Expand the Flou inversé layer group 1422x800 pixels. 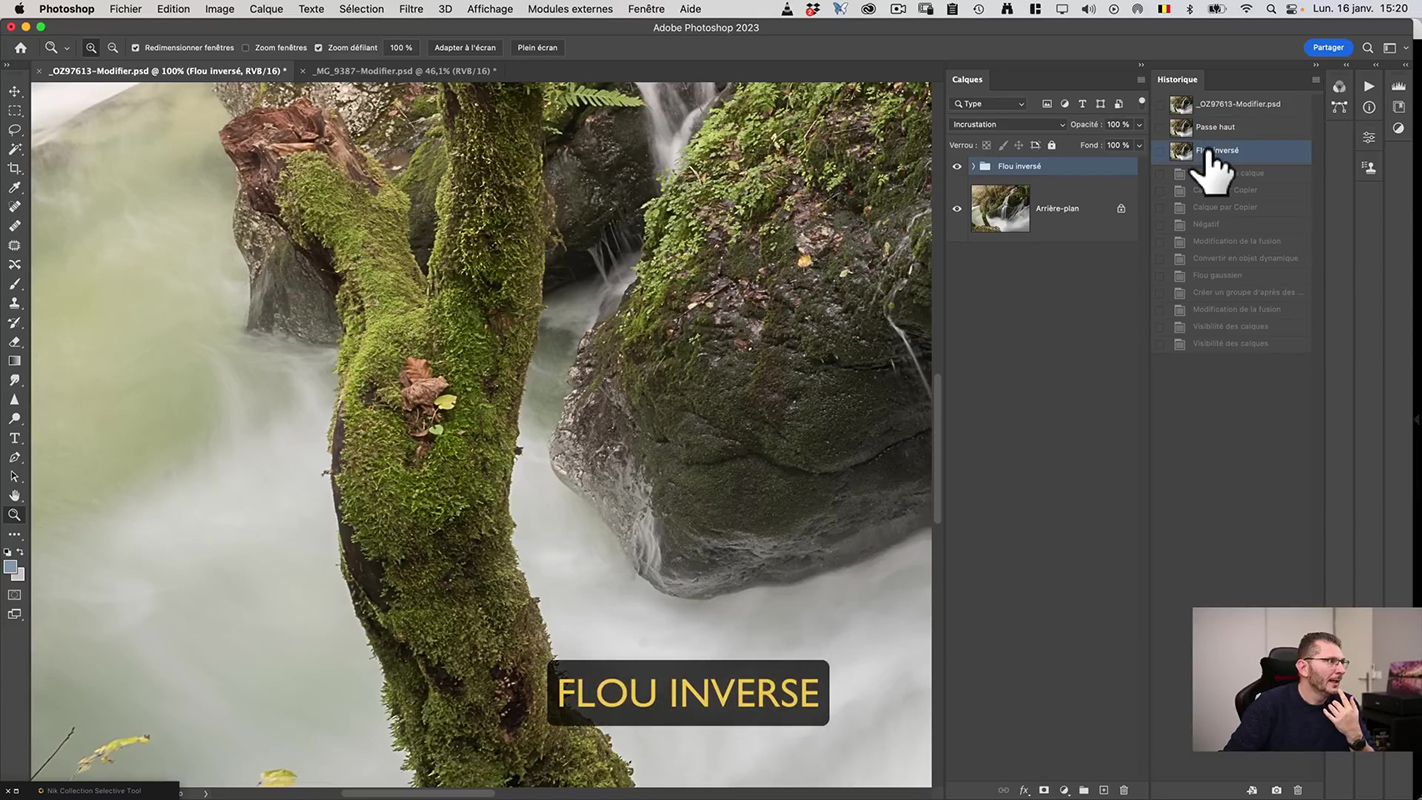pos(973,167)
